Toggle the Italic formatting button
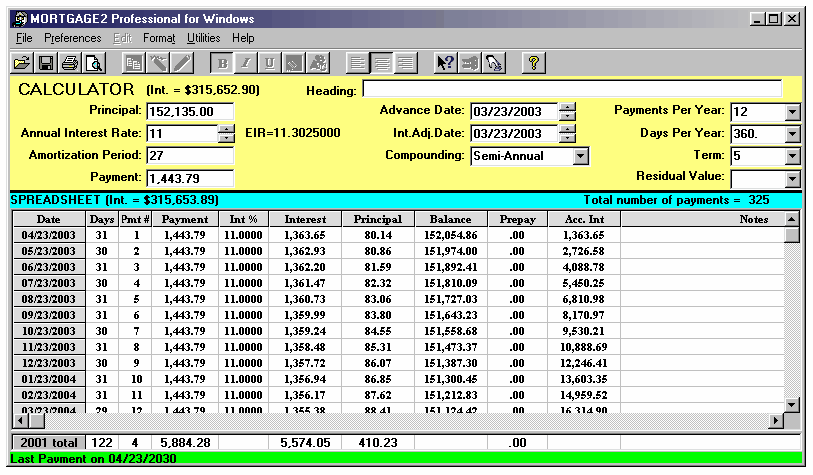 tap(247, 63)
